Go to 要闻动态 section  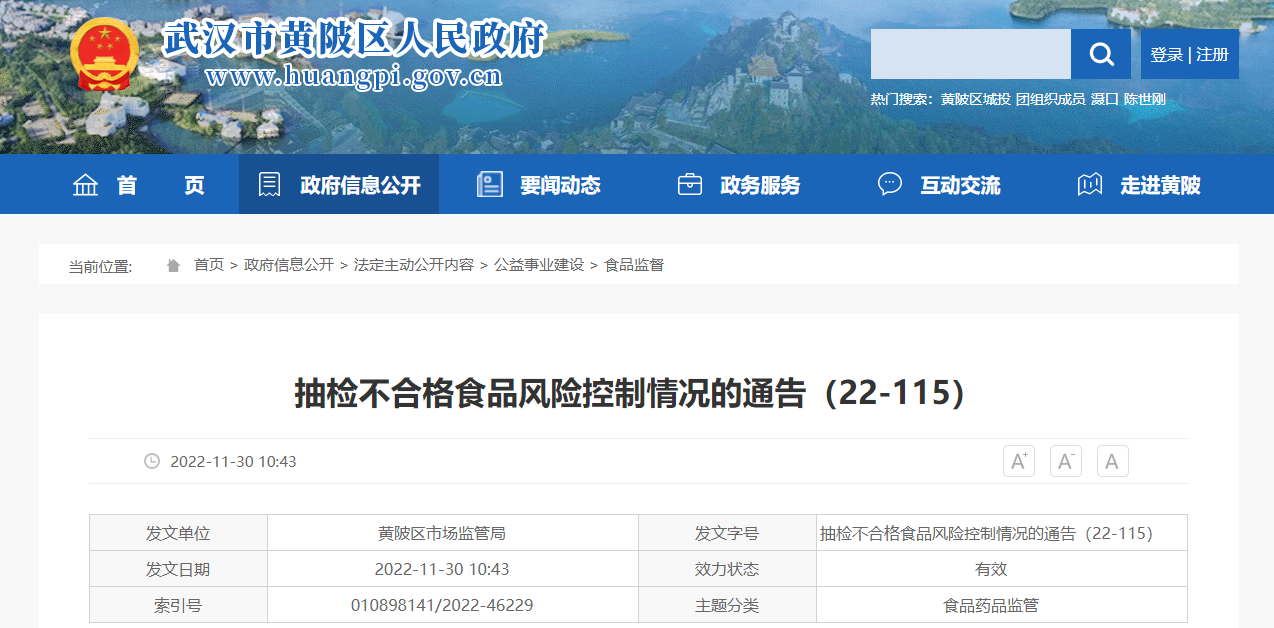point(539,185)
